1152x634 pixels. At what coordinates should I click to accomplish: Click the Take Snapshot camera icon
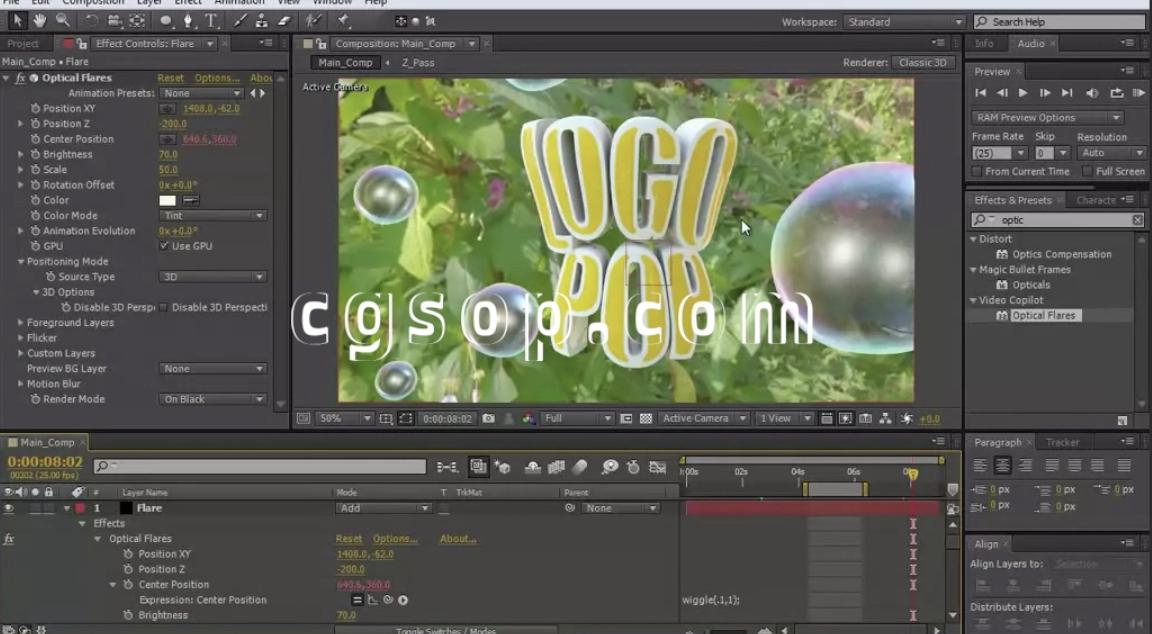pos(488,419)
